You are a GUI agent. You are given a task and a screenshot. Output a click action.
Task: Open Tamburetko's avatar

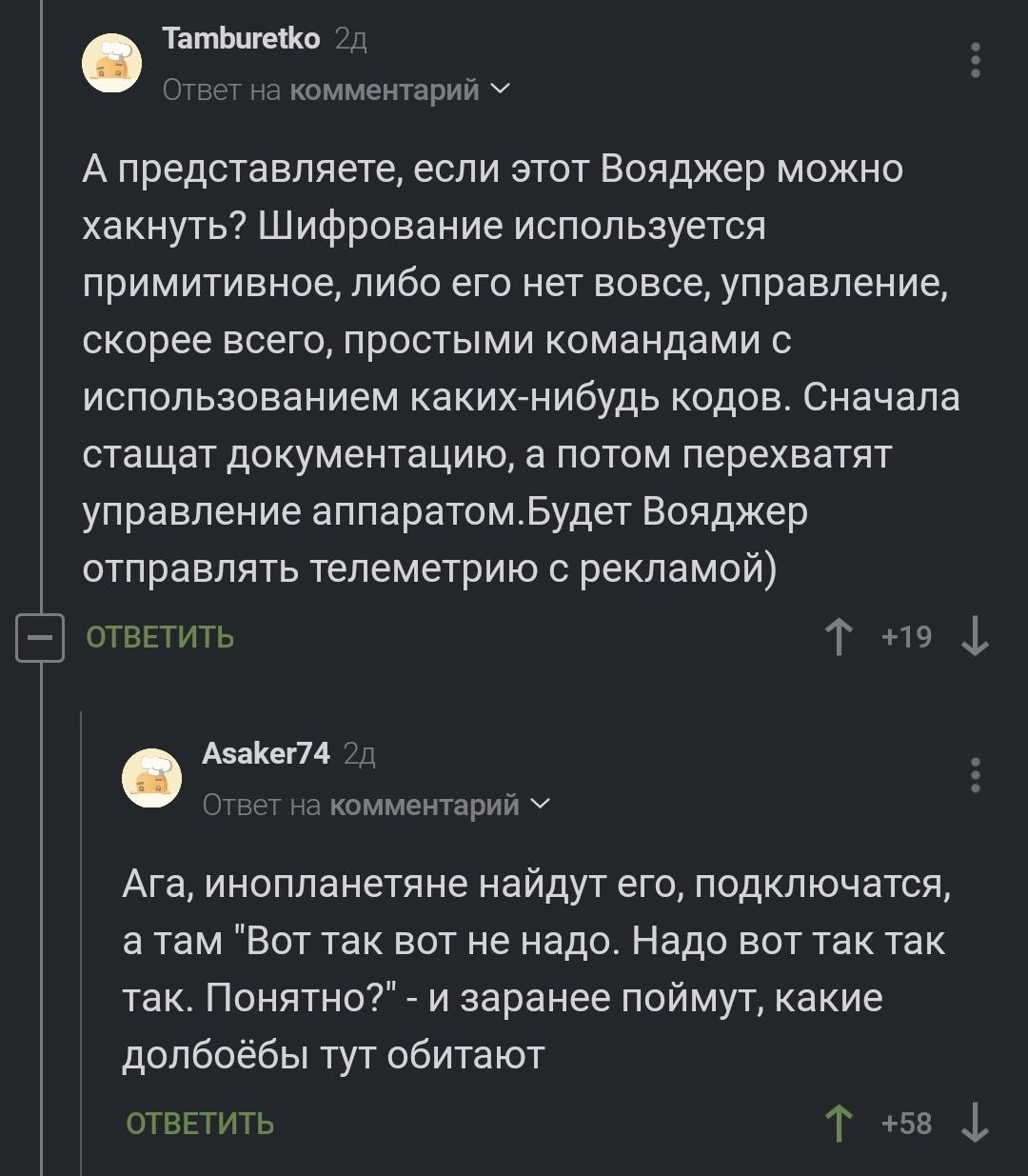pyautogui.click(x=111, y=65)
